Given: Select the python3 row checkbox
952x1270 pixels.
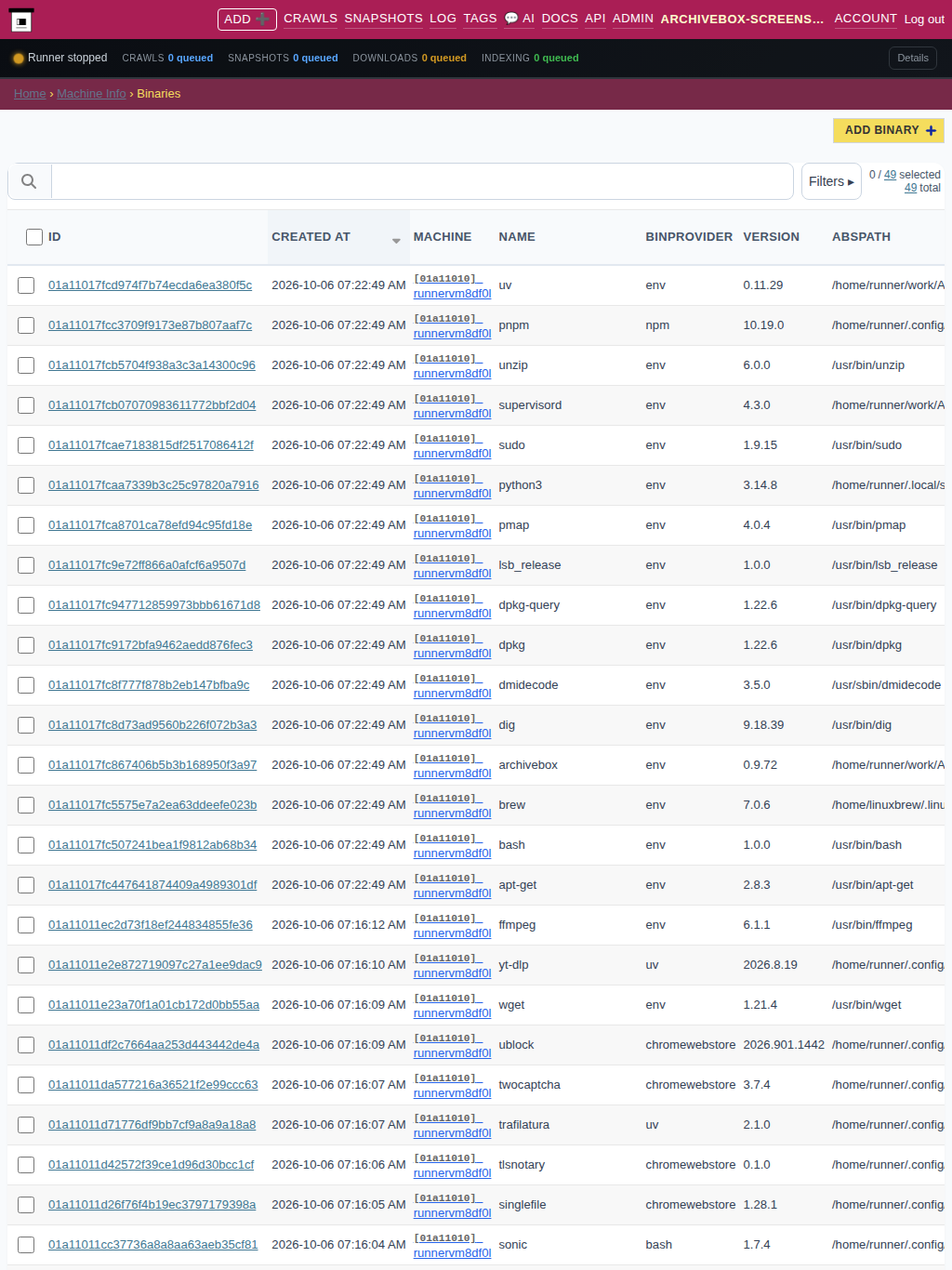Looking at the screenshot, I should pyautogui.click(x=26, y=485).
